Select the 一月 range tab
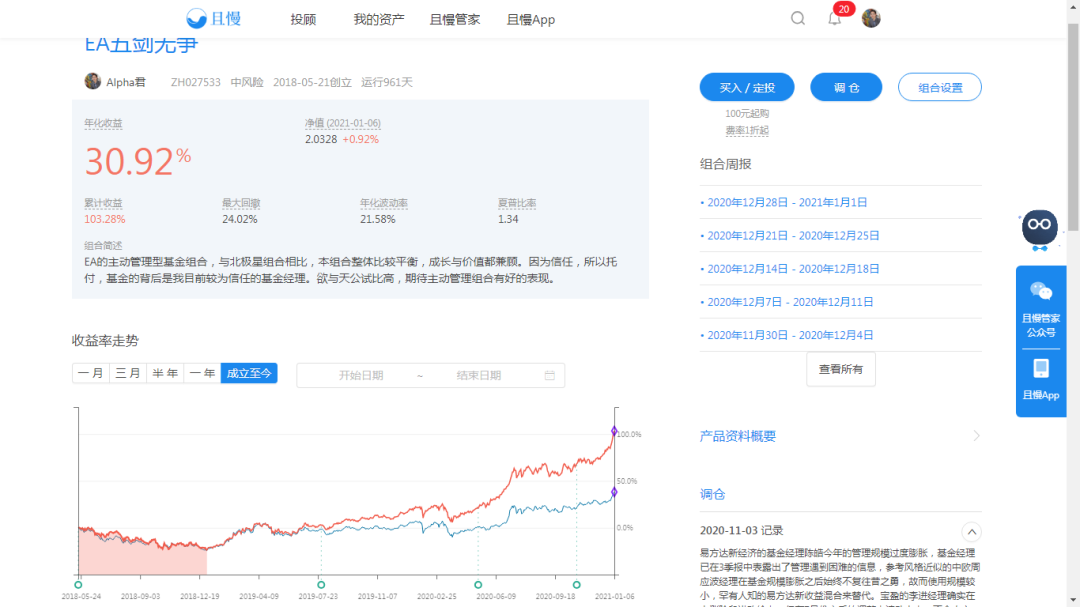The height and width of the screenshot is (607, 1080). click(x=90, y=373)
